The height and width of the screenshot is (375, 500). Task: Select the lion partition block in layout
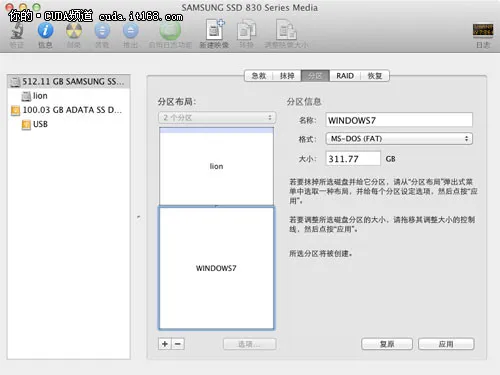tap(216, 166)
